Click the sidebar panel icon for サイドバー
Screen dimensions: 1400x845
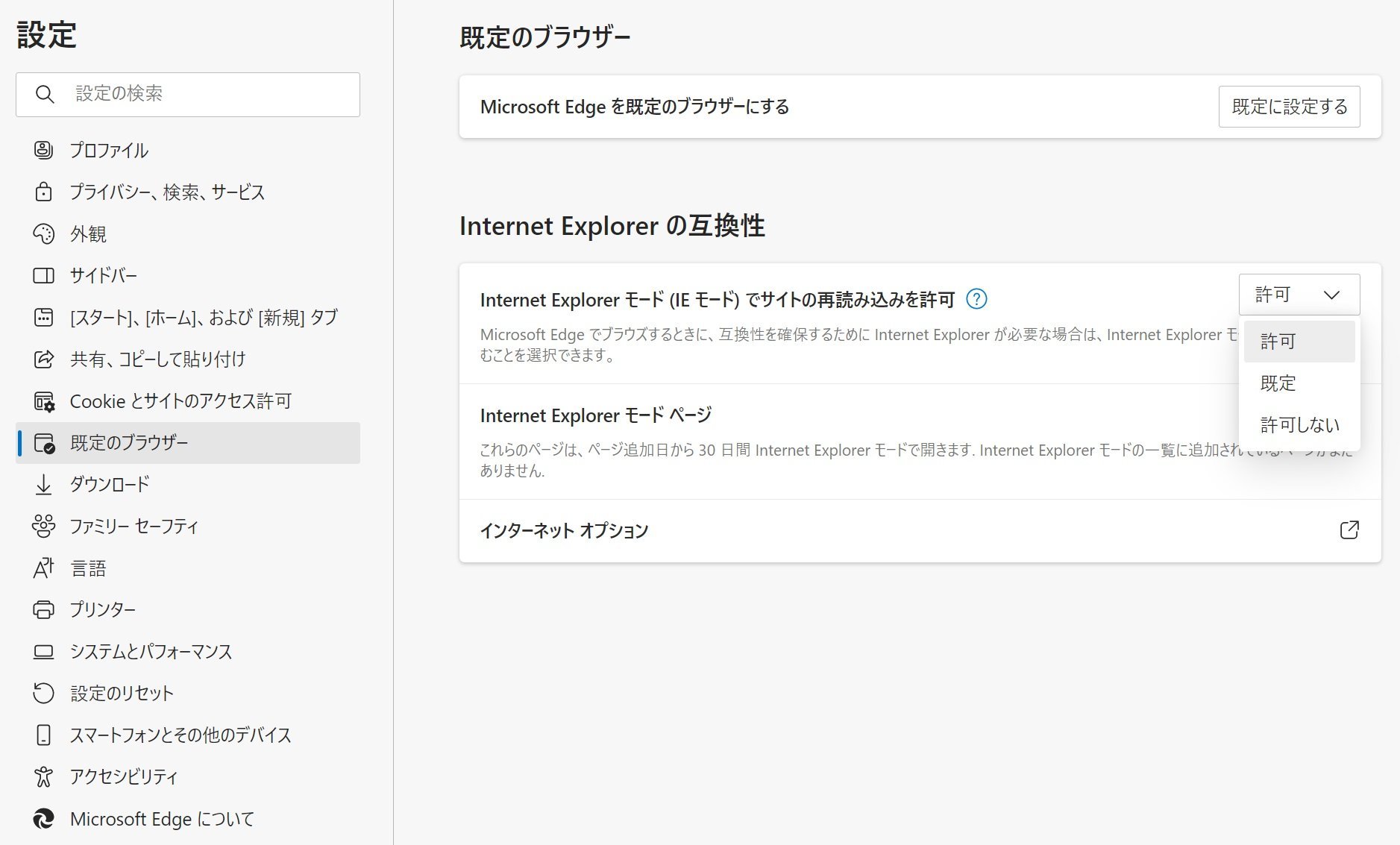tap(43, 275)
